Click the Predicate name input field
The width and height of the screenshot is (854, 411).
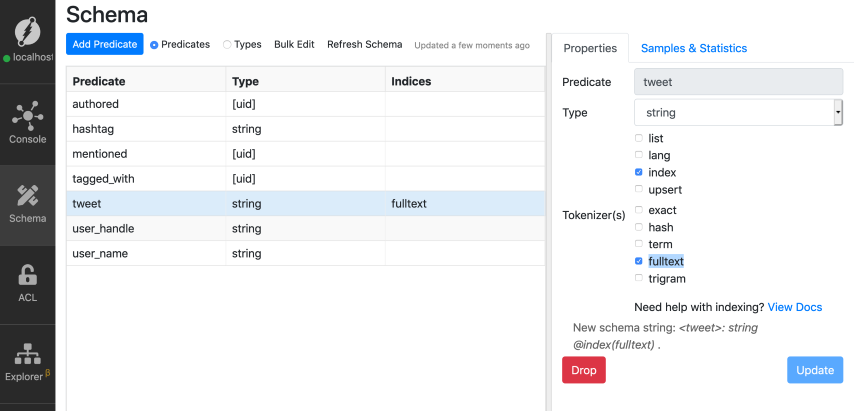(737, 82)
